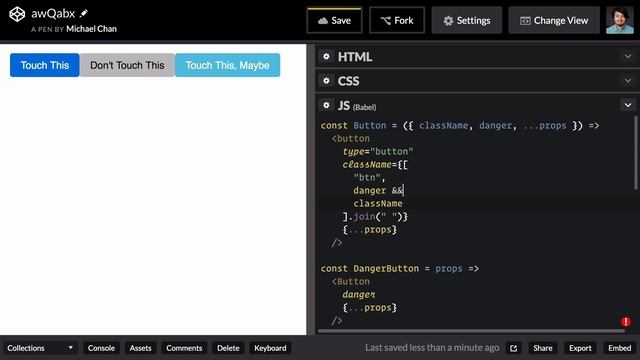Show Keyboard shortcuts

click(270, 348)
